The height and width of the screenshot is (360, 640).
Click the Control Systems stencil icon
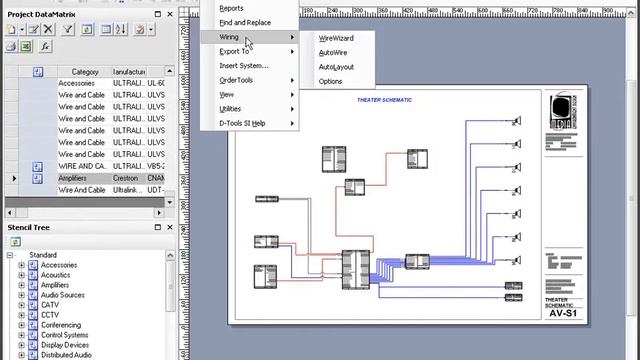(x=33, y=335)
